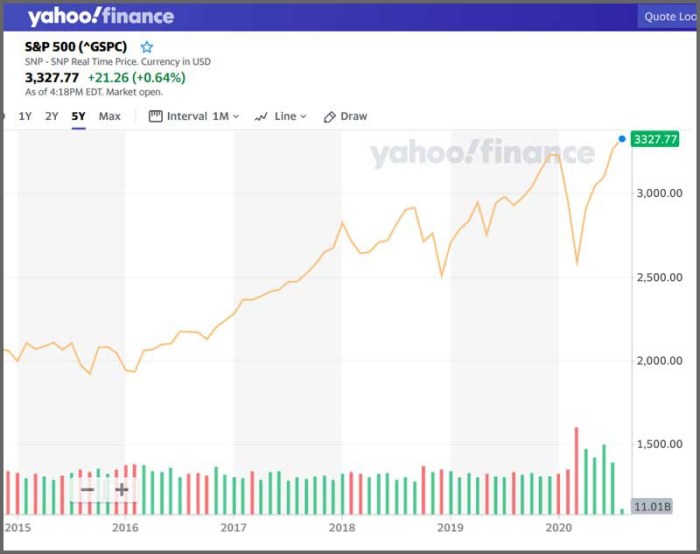The width and height of the screenshot is (700, 554).
Task: Click the Quote Lookup field
Action: (669, 16)
